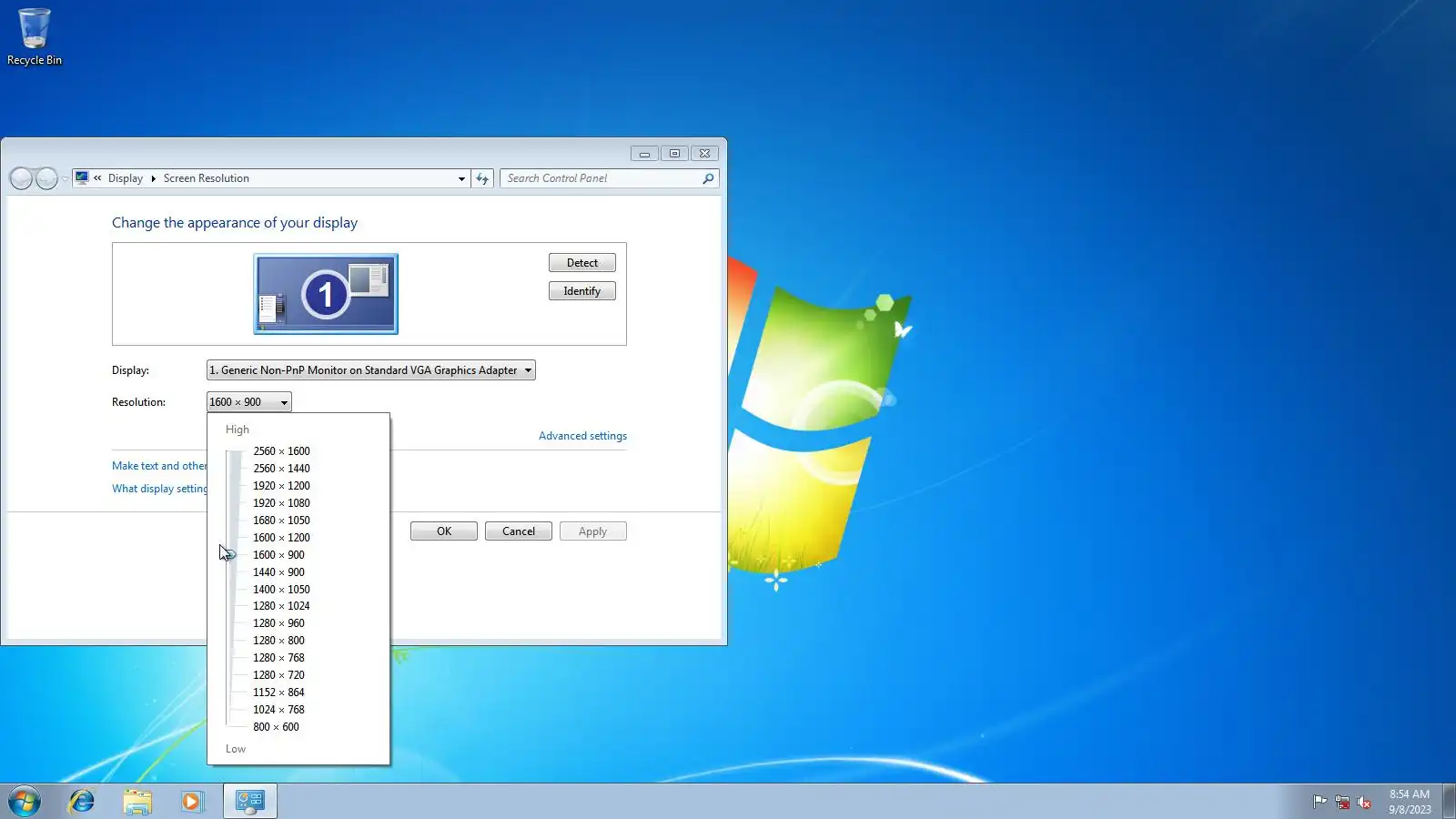Viewport: 1456px width, 819px height.
Task: Choose the 1024 × 768 resolution
Action: click(278, 710)
